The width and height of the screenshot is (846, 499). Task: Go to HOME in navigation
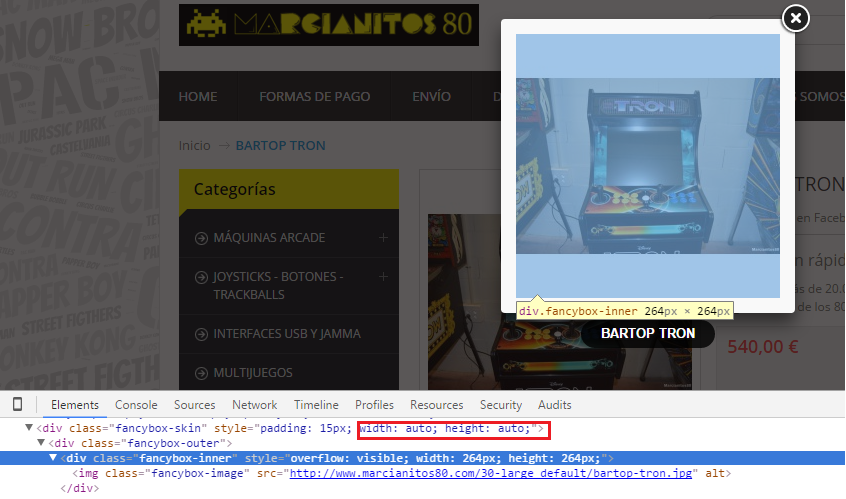click(x=198, y=96)
